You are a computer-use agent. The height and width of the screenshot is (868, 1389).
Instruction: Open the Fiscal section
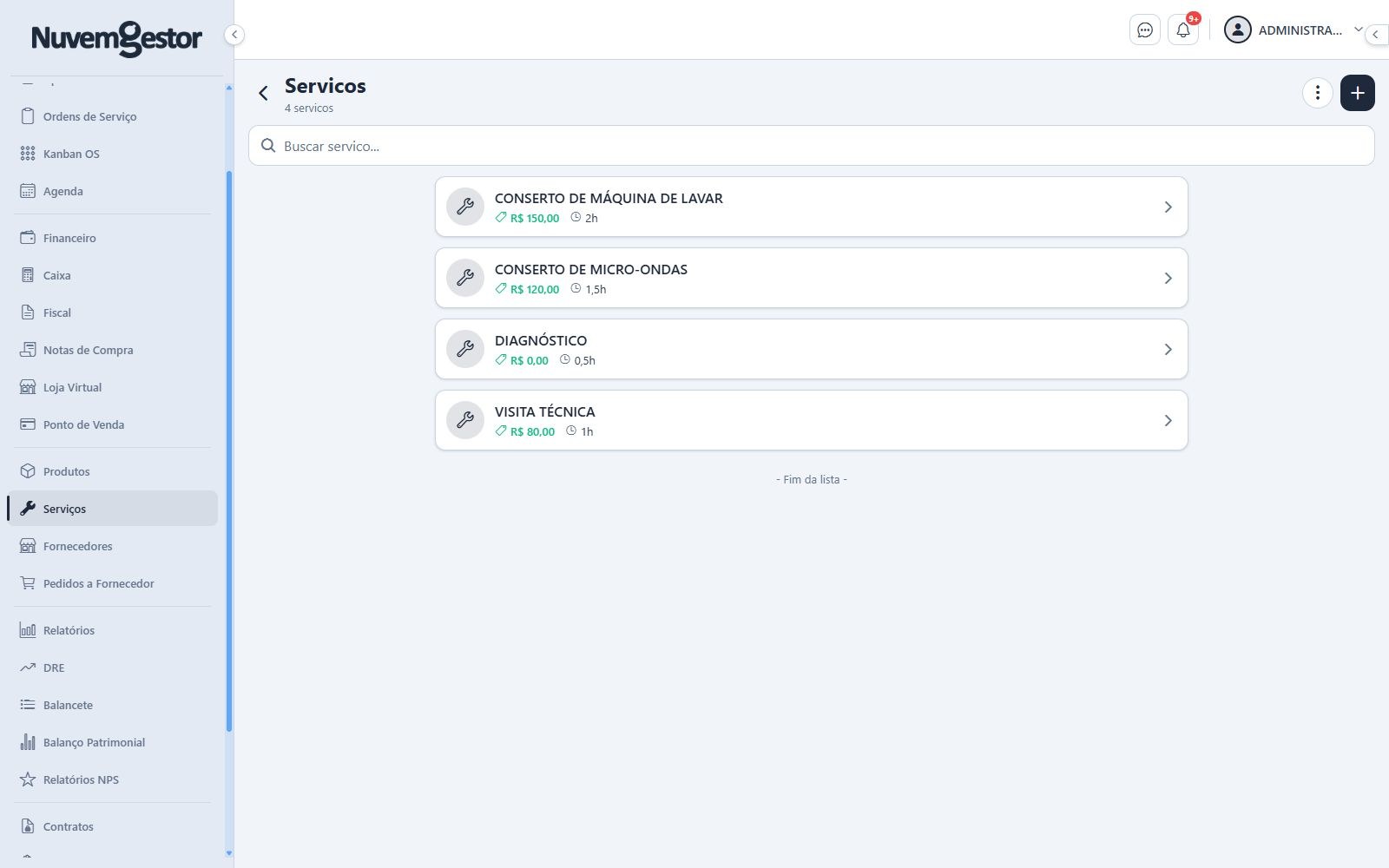click(x=113, y=312)
